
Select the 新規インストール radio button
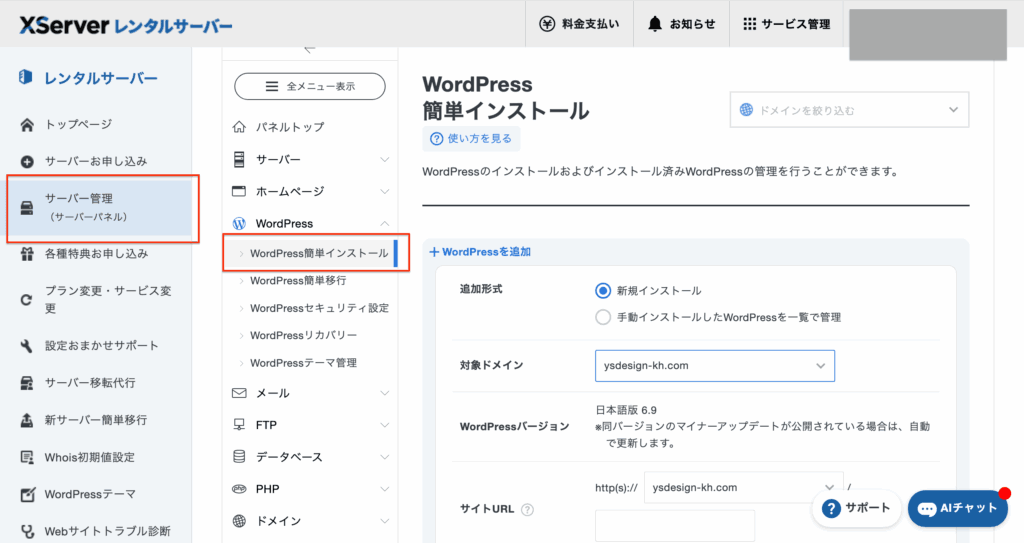click(x=603, y=291)
